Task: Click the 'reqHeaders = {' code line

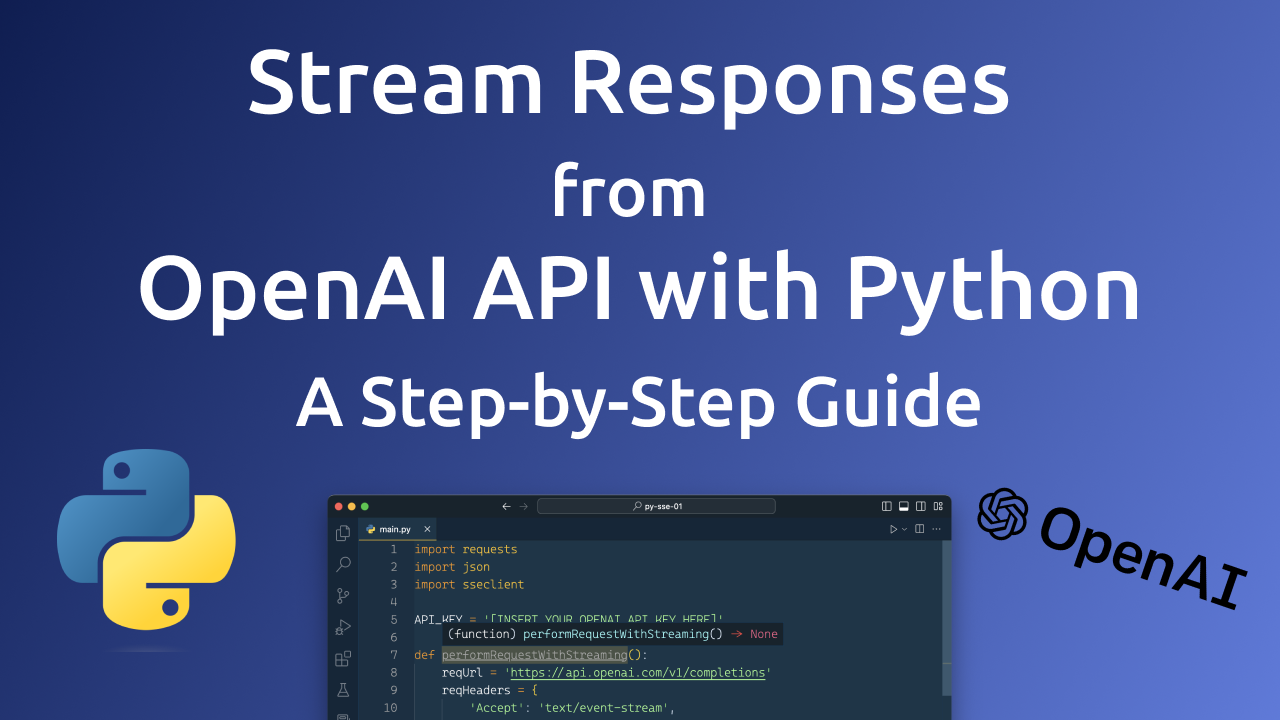Action: 490,690
